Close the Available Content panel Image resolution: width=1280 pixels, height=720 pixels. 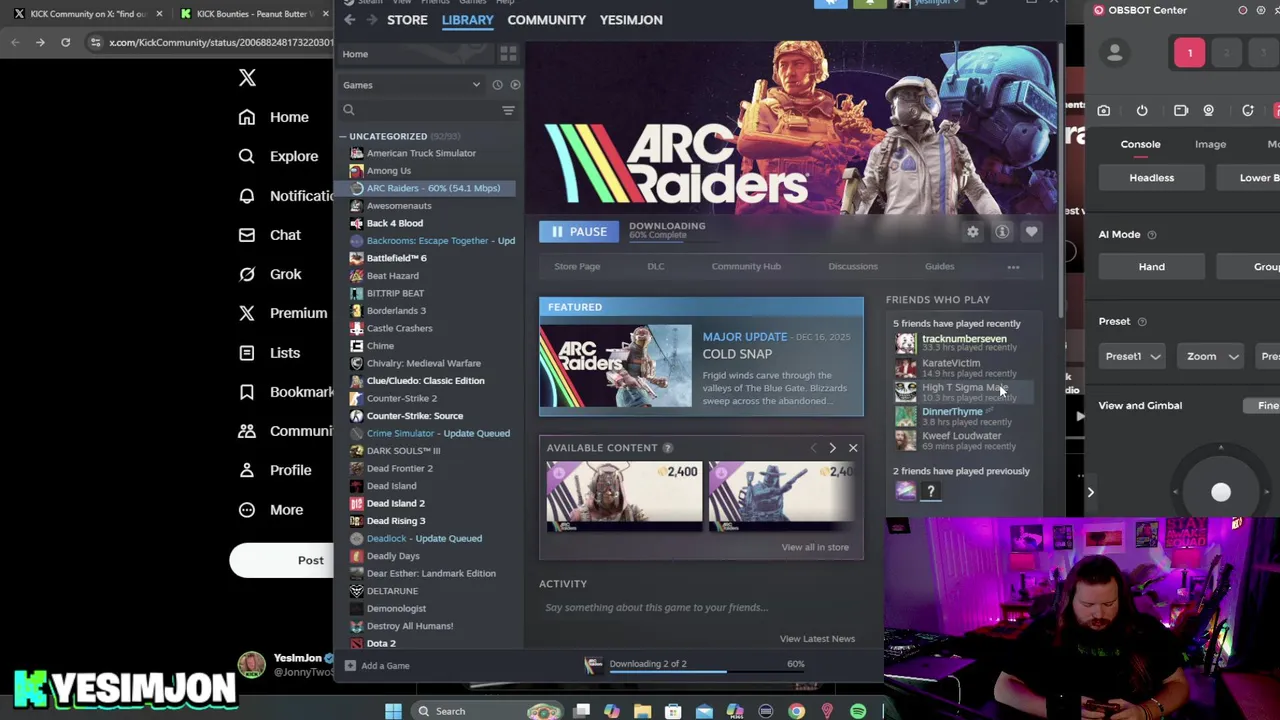point(853,448)
